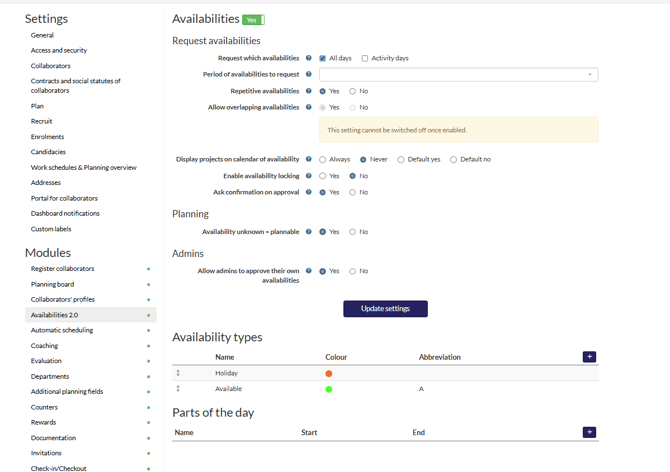670x472 pixels.
Task: Open Access and security settings
Action: click(x=58, y=50)
